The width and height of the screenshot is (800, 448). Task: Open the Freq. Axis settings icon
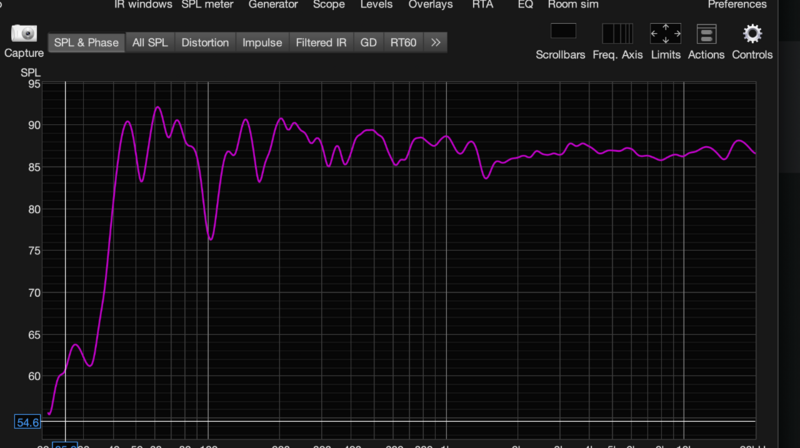coord(618,34)
